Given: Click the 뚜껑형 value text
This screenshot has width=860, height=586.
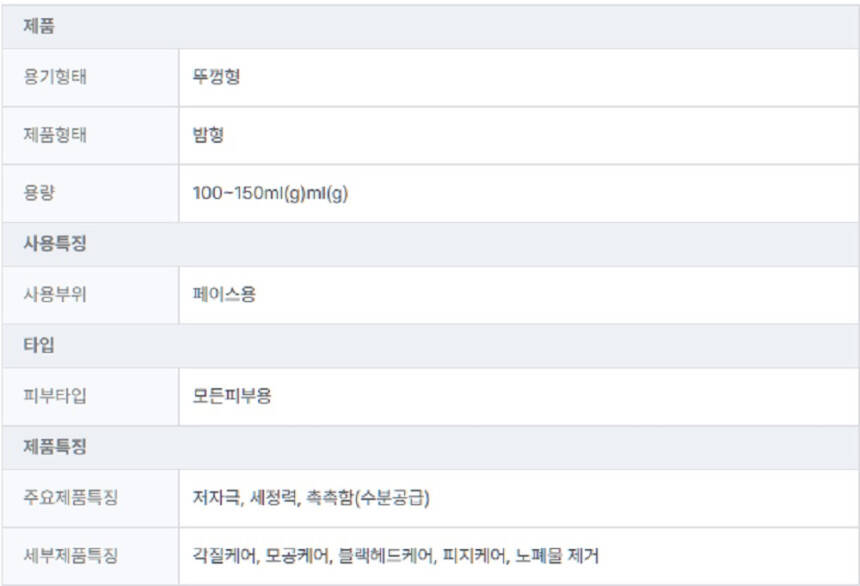Looking at the screenshot, I should (x=216, y=77).
